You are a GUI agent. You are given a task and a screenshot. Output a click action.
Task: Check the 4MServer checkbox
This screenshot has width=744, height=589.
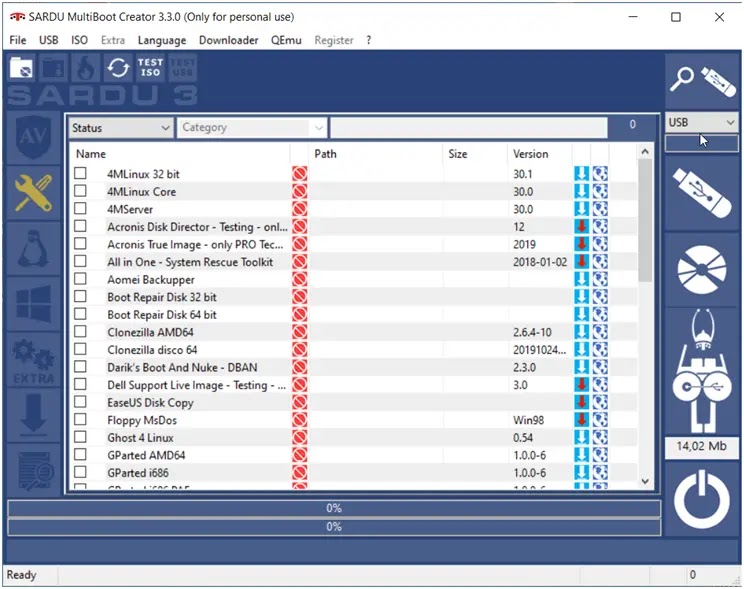(80, 208)
